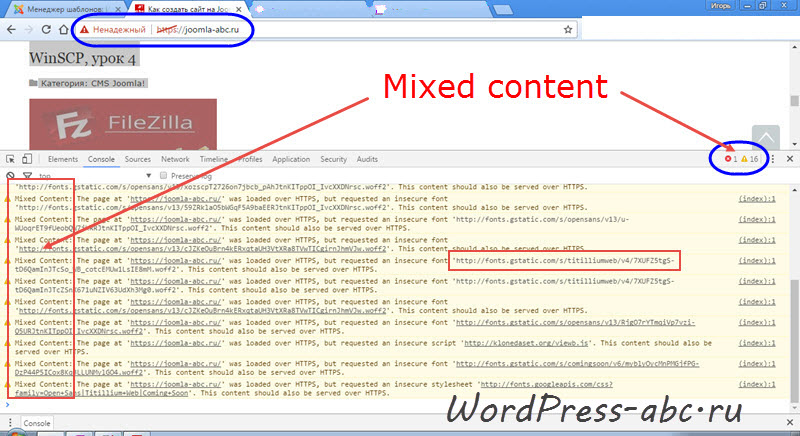Click the red error count badge
Screen dimensions: 800x436
[x=731, y=159]
